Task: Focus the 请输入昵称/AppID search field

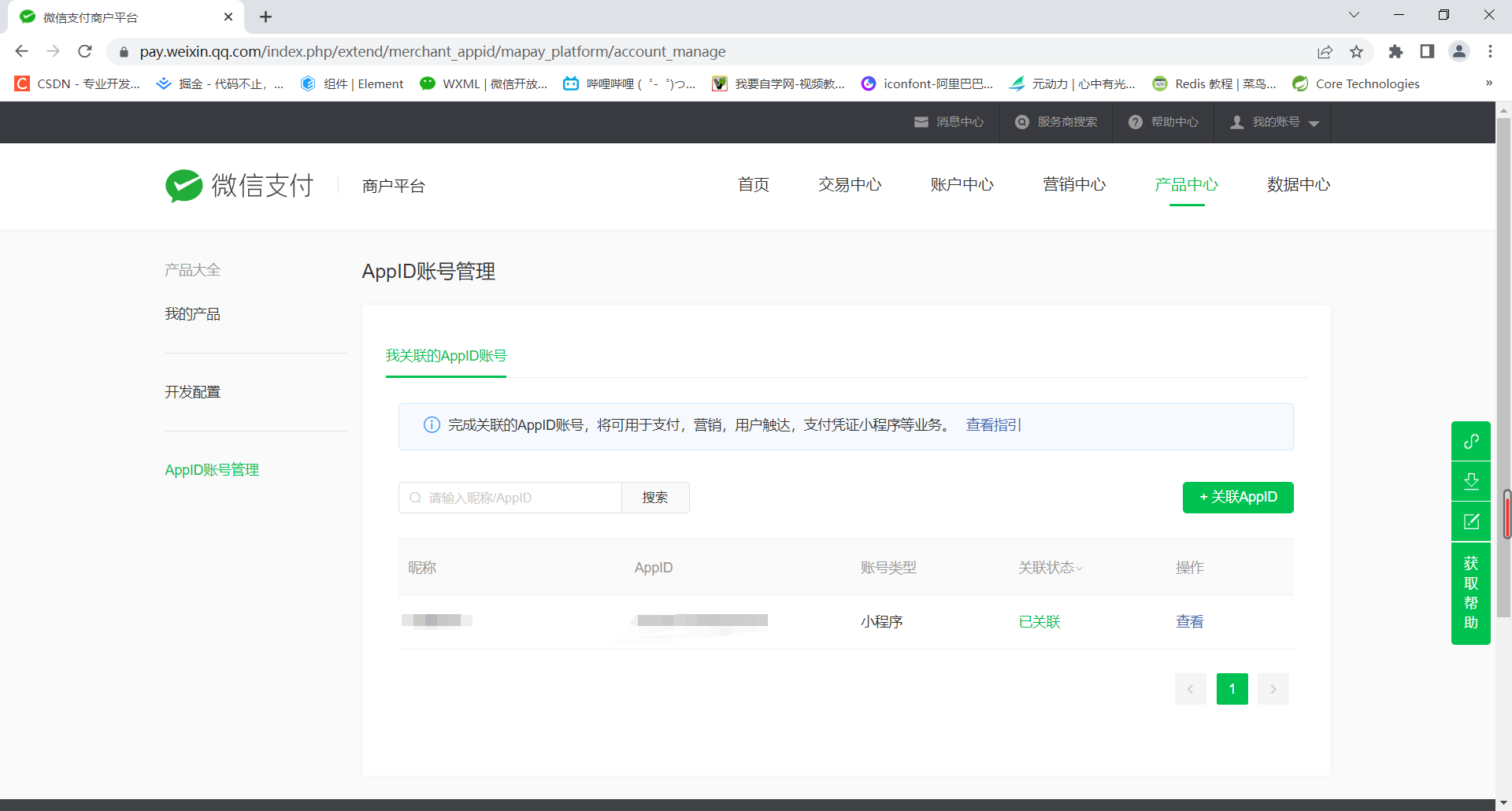Action: (510, 498)
